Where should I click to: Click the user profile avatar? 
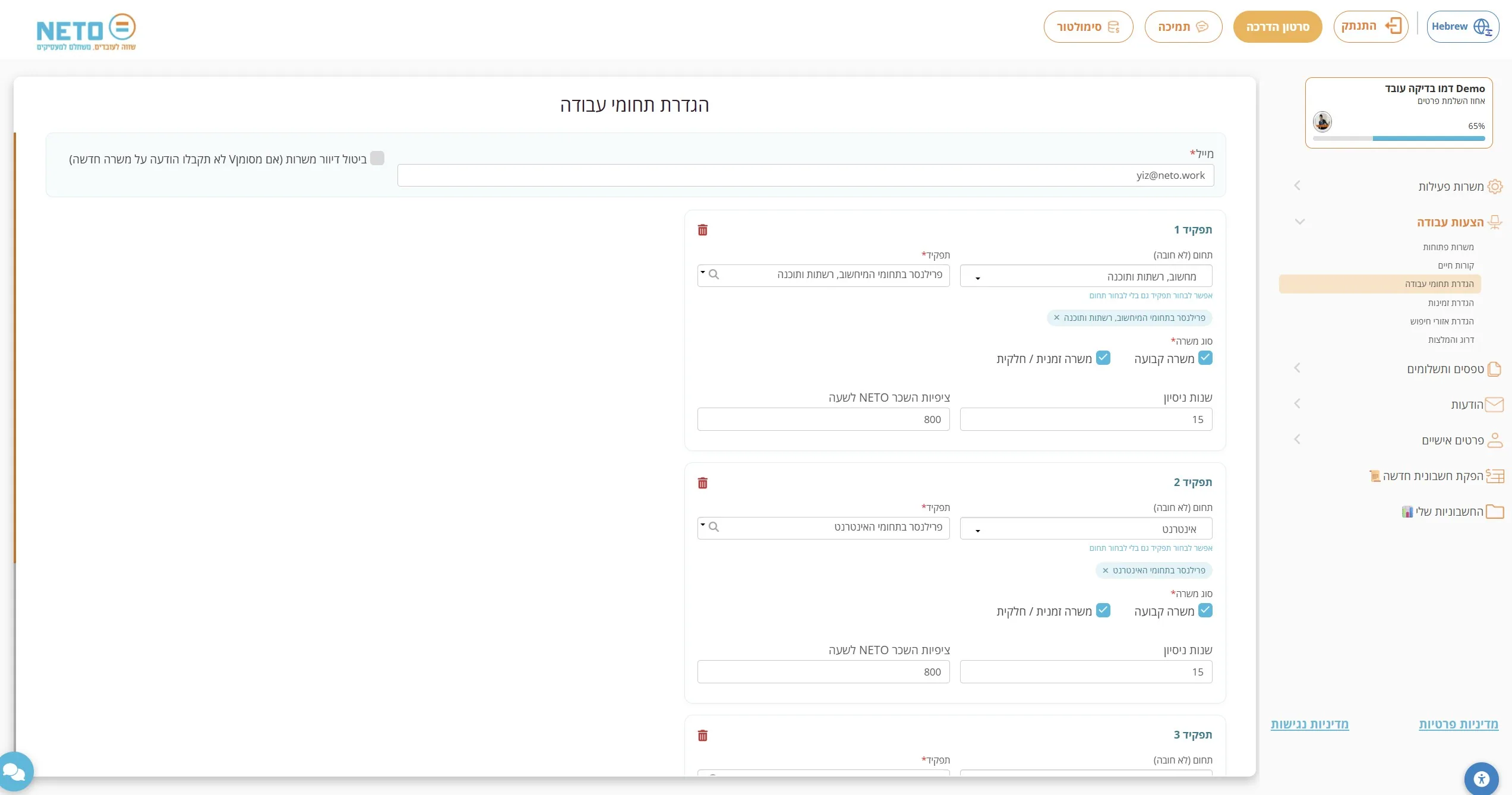1322,121
